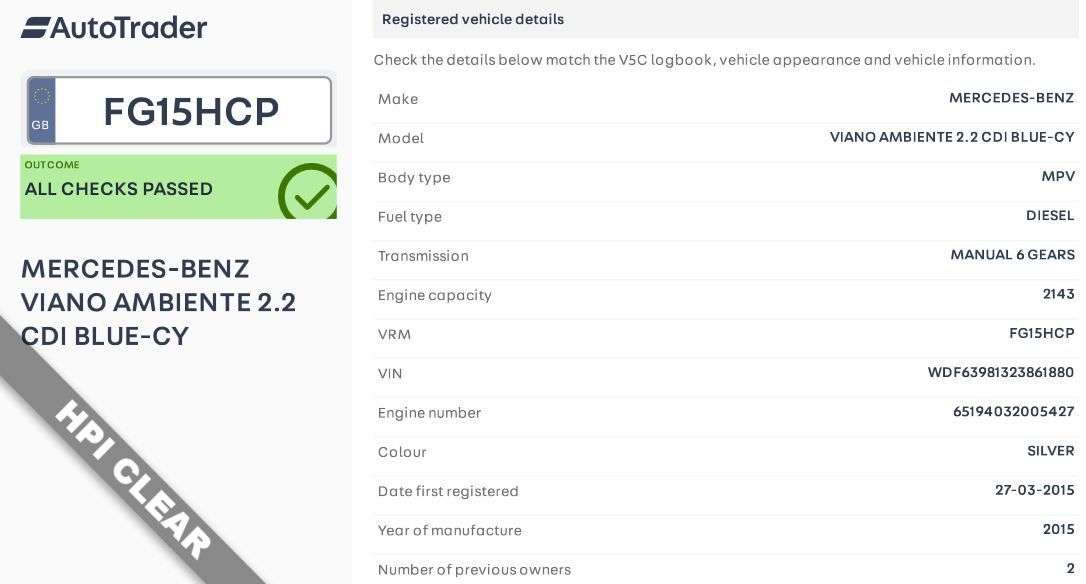Click the Body type MPV value
Screen dimensions: 1086x584
pyautogui.click(x=1057, y=177)
